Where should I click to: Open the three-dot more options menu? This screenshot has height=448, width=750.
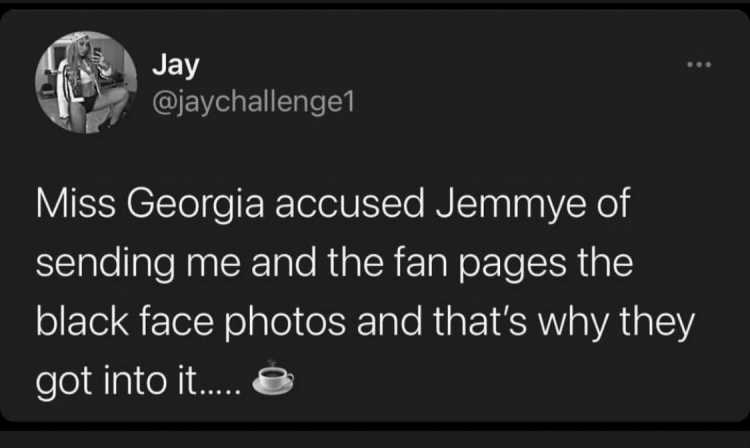tap(699, 64)
